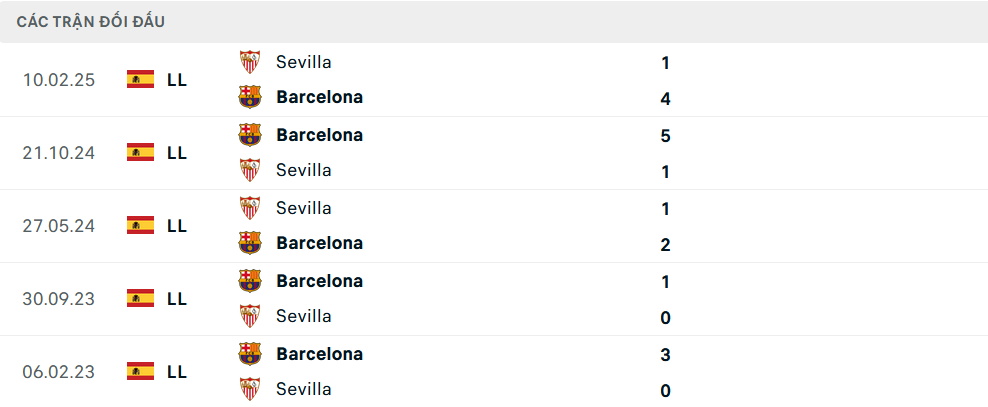Click Spain flag beside 06.02.23 date
This screenshot has height=407, width=988.
click(140, 372)
